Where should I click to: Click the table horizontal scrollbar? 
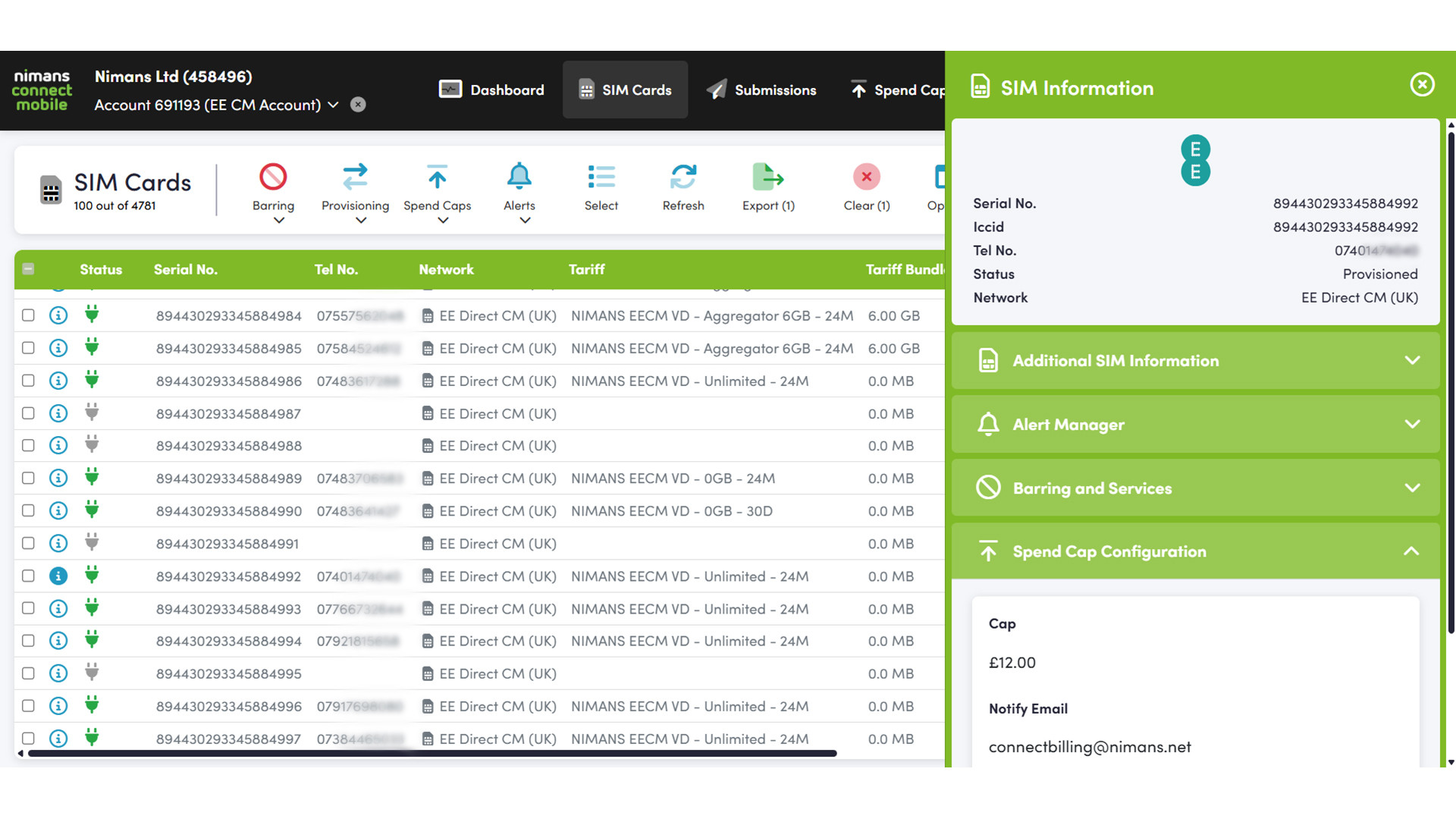click(432, 753)
